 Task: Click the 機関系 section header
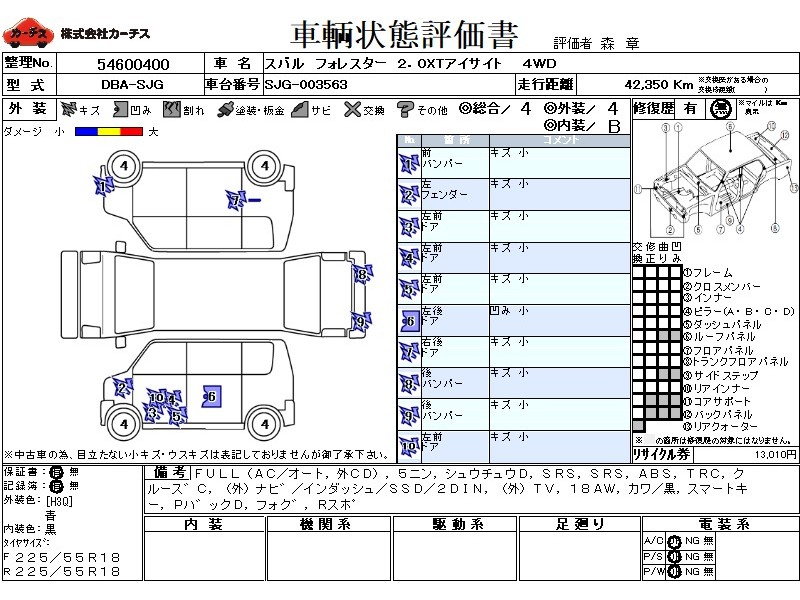pyautogui.click(x=328, y=524)
